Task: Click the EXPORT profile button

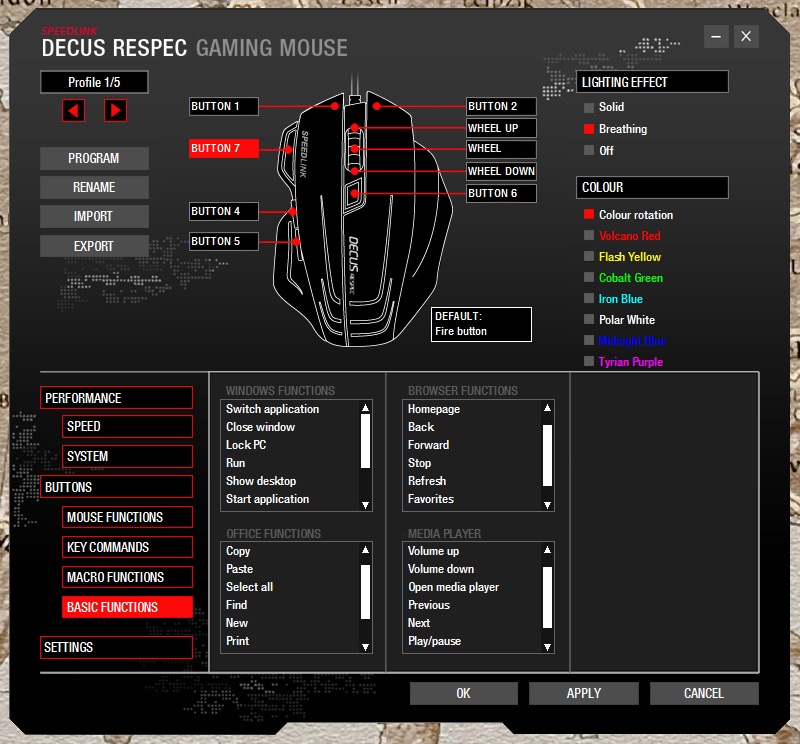Action: coord(94,246)
